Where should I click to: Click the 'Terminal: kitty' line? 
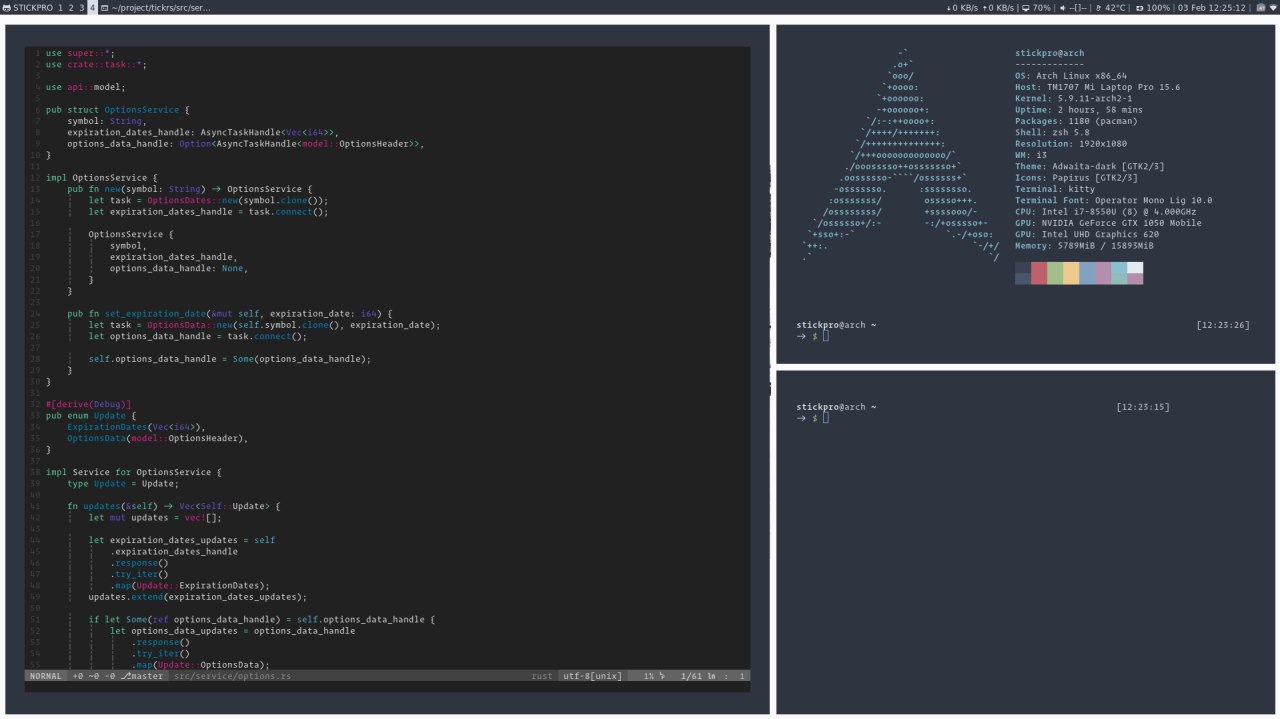point(1054,189)
